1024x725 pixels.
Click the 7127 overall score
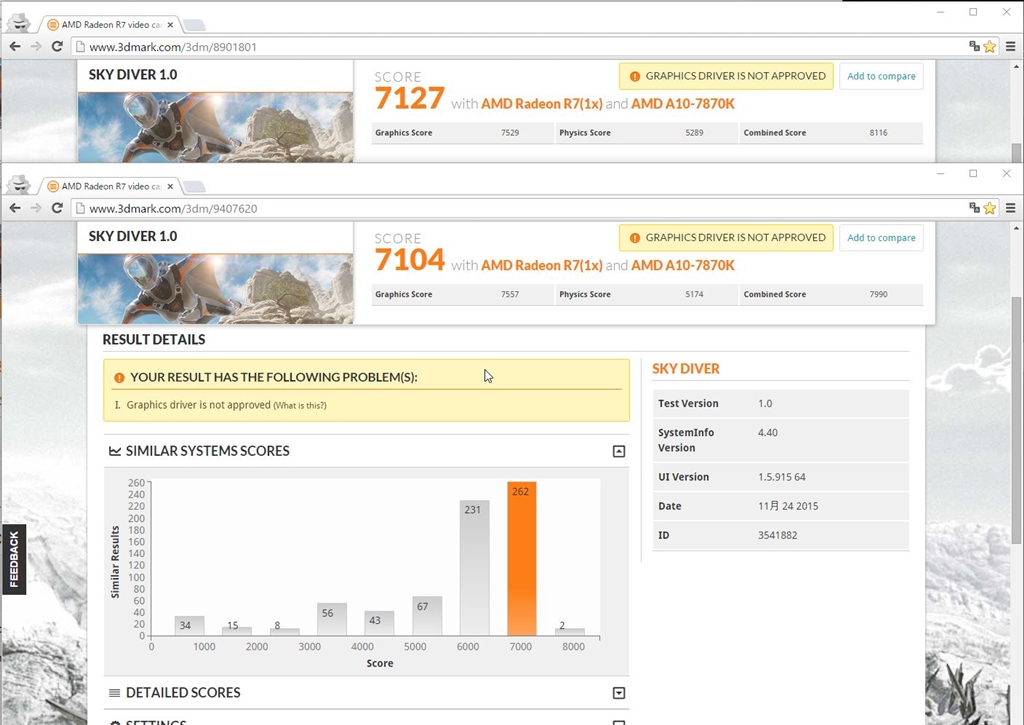[409, 98]
